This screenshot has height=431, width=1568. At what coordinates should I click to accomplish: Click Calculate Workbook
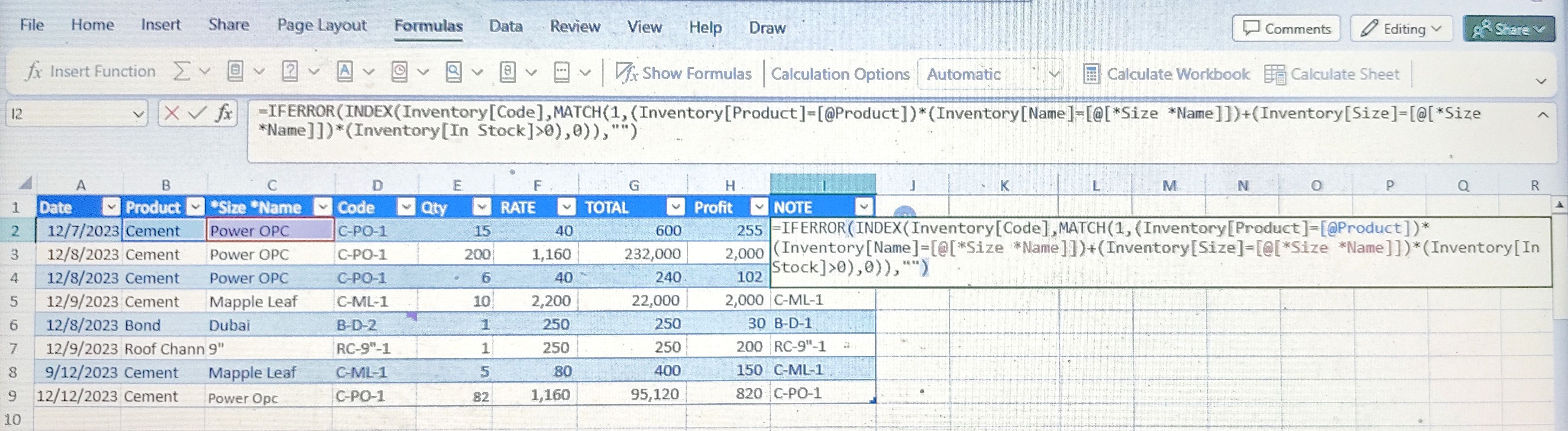pos(1166,74)
